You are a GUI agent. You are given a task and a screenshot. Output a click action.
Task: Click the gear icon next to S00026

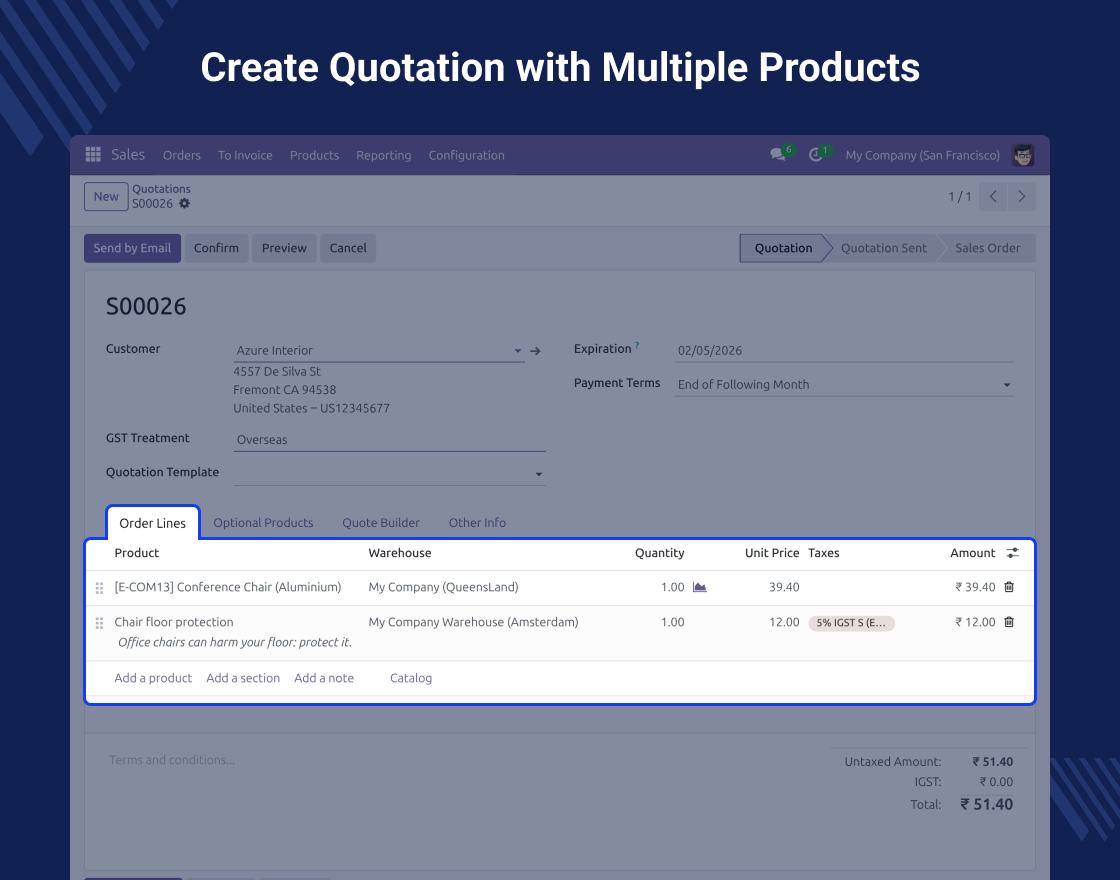[184, 204]
